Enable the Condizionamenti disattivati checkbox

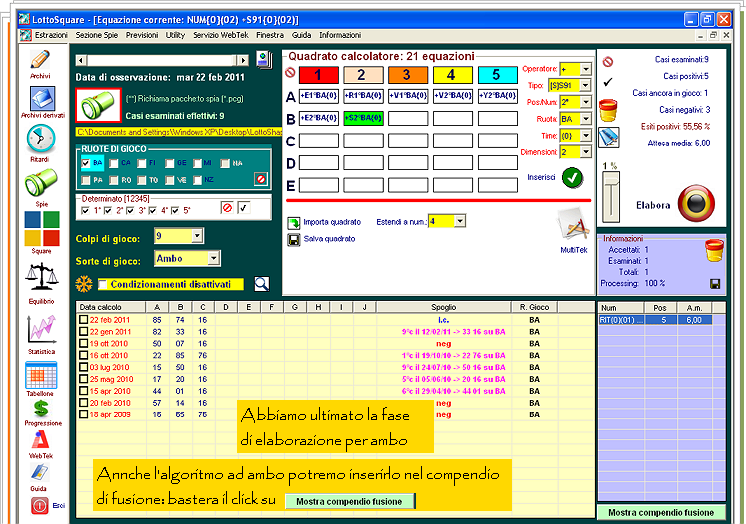tap(102, 285)
